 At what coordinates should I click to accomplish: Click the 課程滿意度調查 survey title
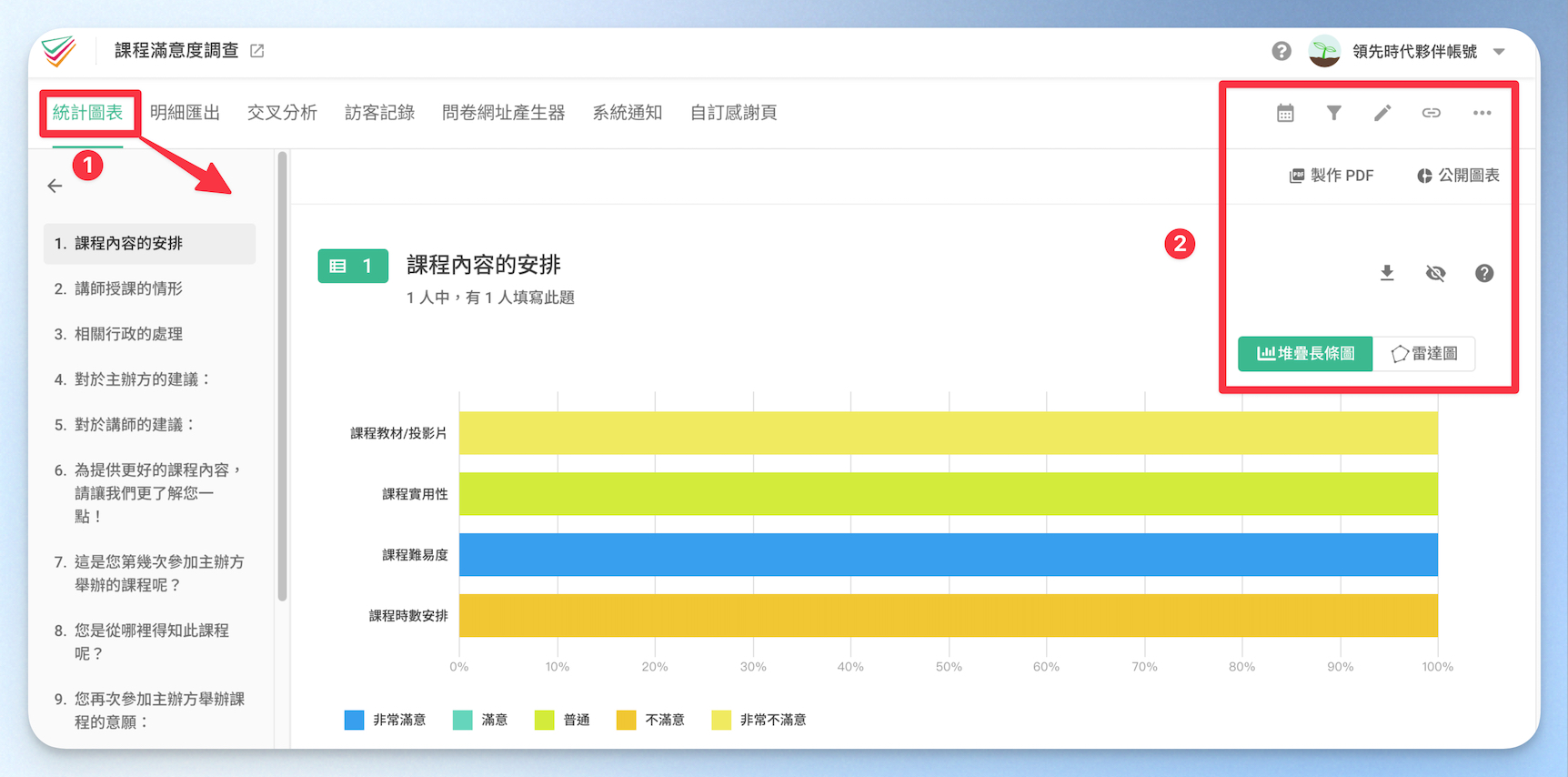point(176,51)
